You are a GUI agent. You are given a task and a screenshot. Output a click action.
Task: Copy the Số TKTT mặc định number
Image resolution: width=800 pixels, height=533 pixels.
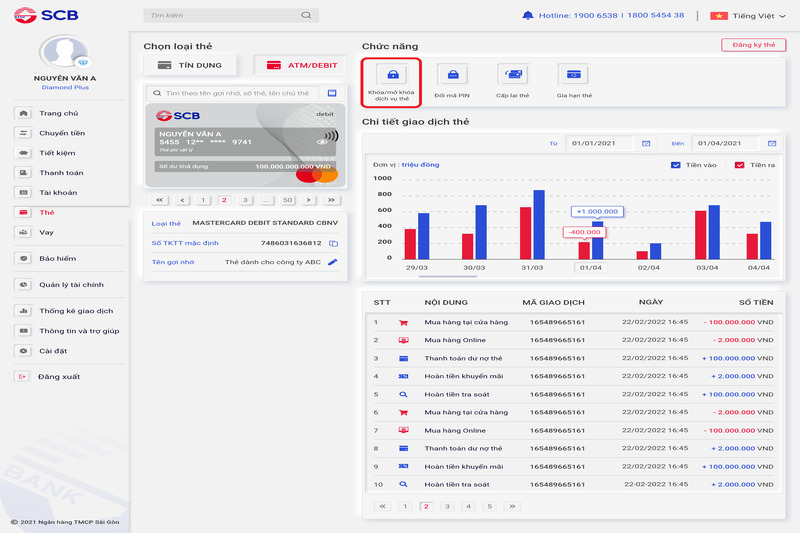tap(333, 243)
